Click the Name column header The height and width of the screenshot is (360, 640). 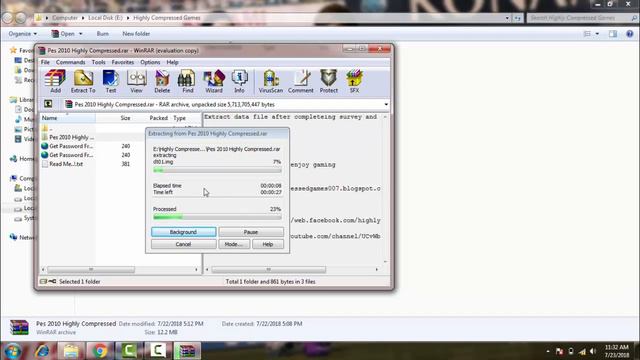[x=68, y=118]
